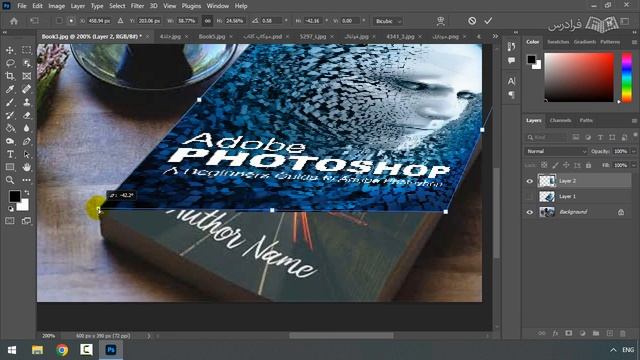The width and height of the screenshot is (640, 360).
Task: Open the layer filter Kind dropdown
Action: (x=546, y=138)
